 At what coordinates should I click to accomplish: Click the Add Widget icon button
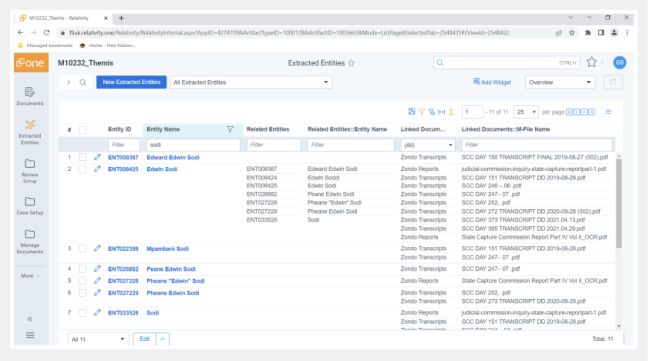click(x=492, y=82)
